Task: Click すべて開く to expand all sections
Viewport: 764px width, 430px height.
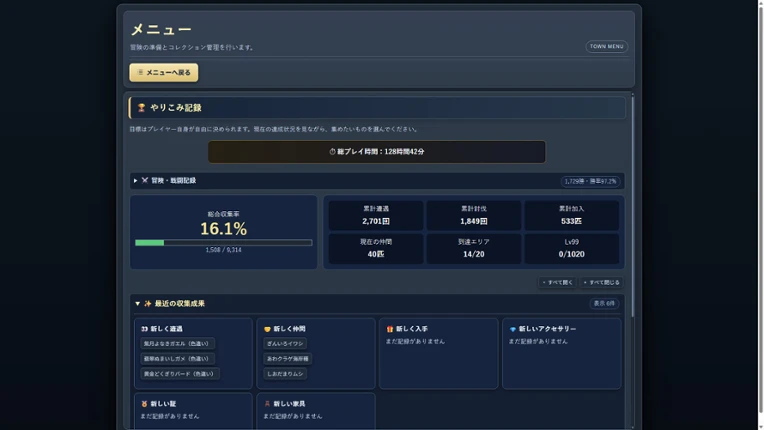Action: [557, 282]
